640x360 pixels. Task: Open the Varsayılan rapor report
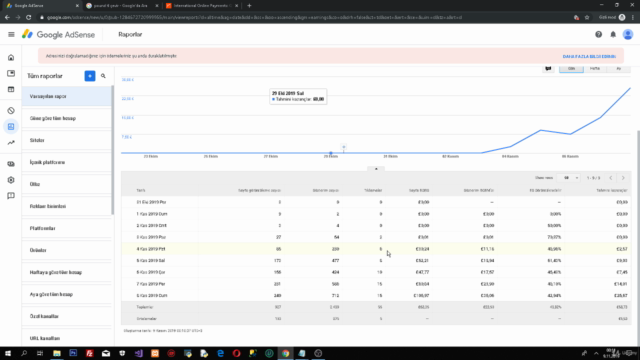coord(67,96)
